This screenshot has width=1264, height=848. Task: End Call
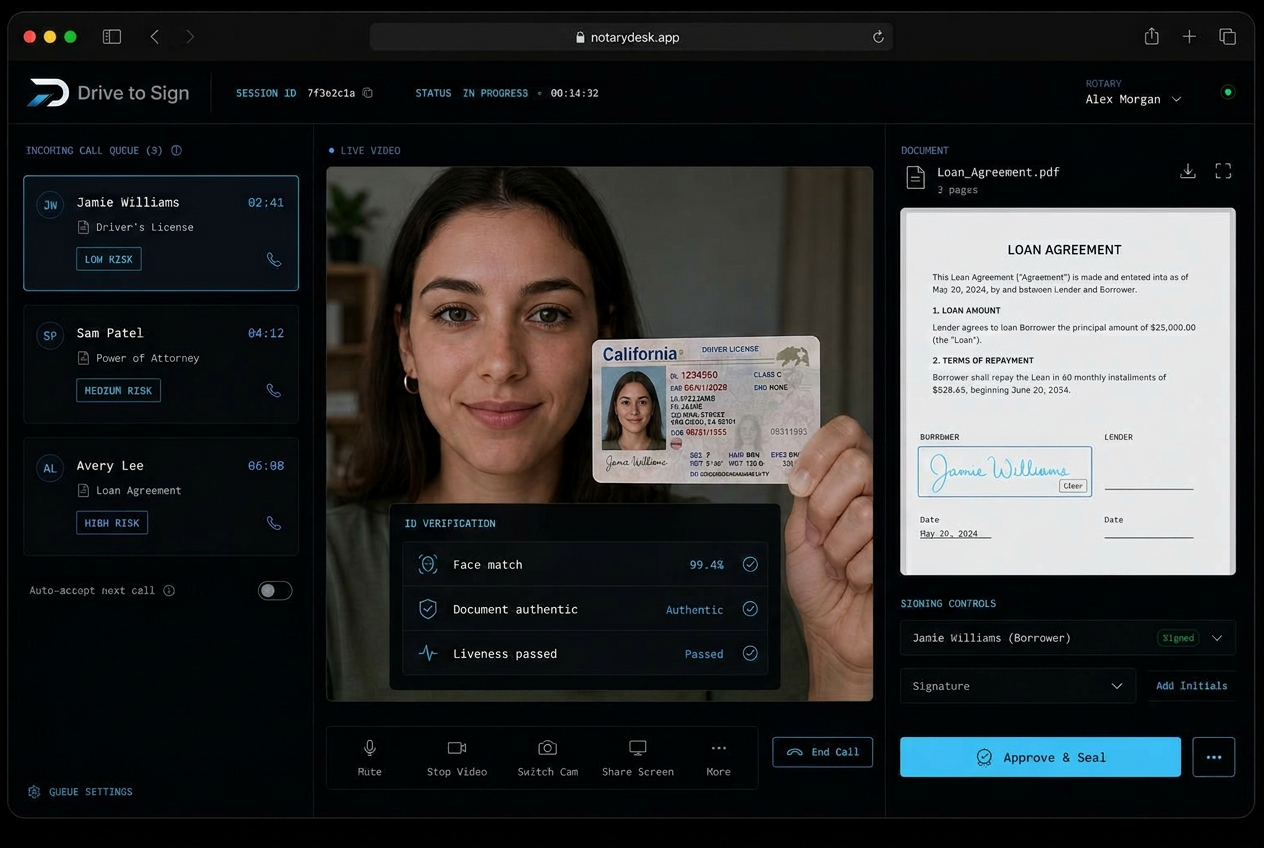click(x=823, y=752)
